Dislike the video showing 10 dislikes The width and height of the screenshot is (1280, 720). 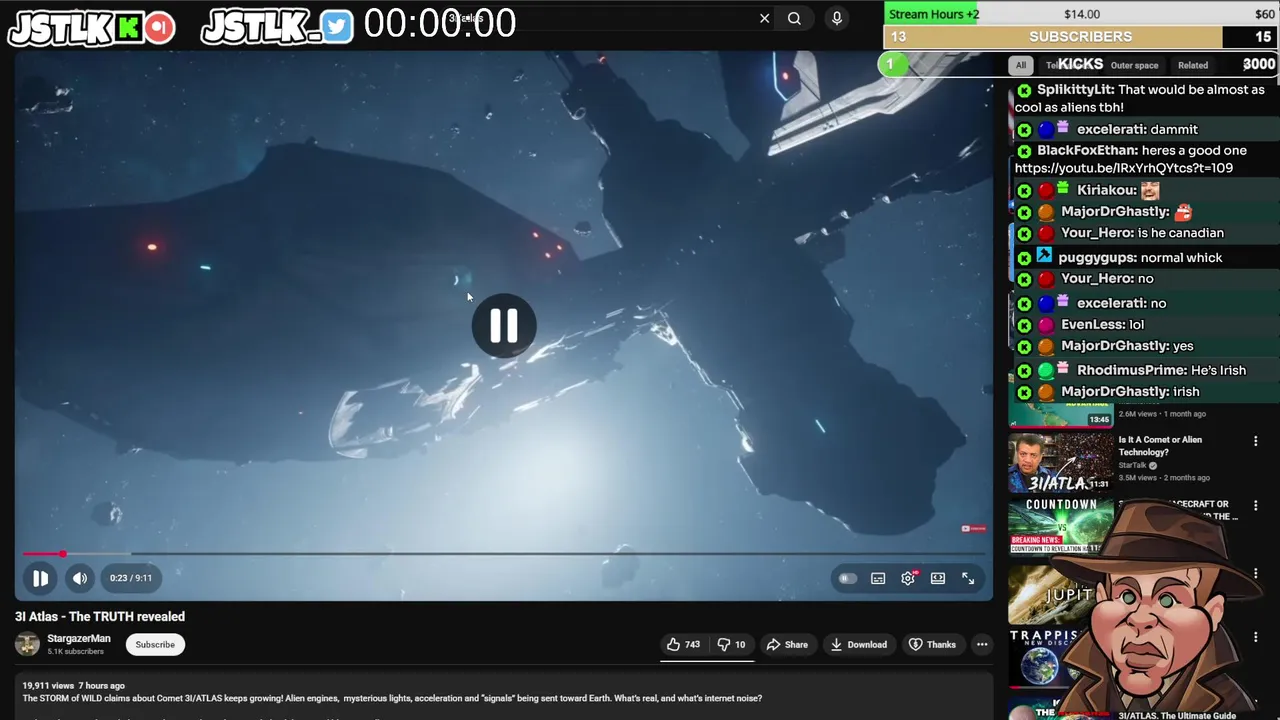(731, 644)
